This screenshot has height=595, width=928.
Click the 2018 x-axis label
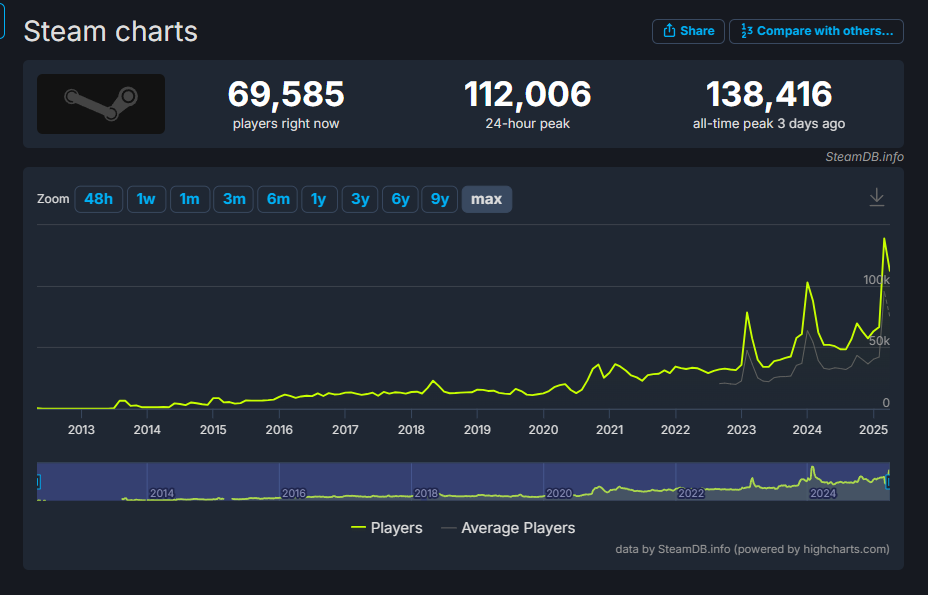tap(411, 430)
